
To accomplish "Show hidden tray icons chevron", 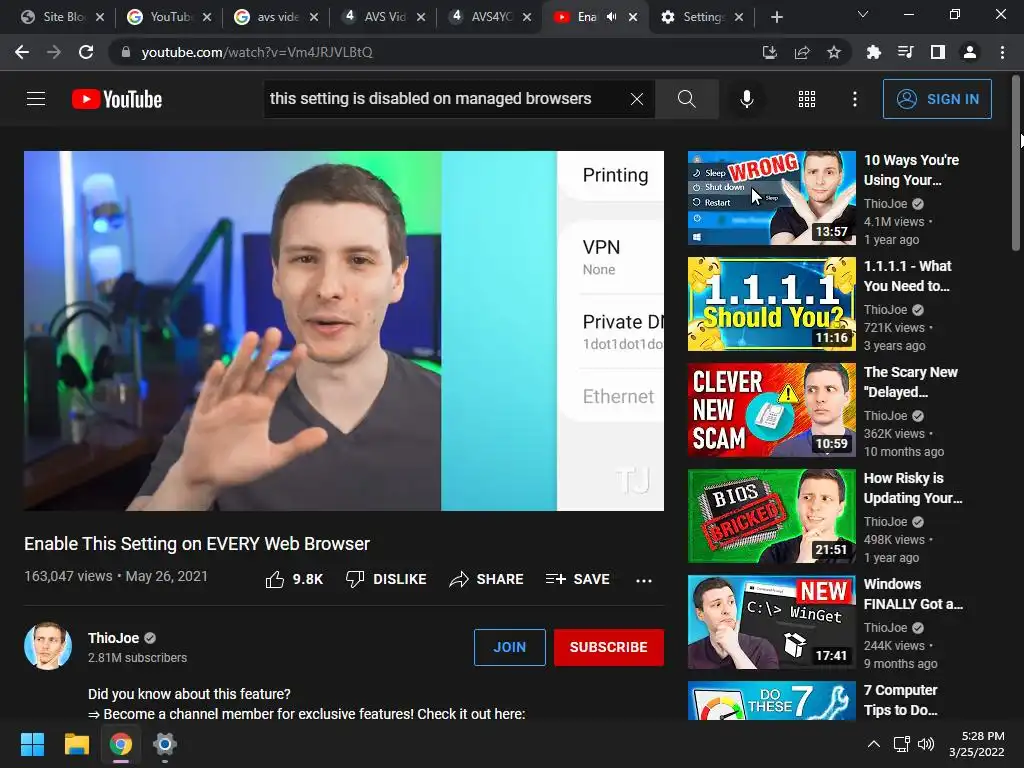I will click(873, 744).
